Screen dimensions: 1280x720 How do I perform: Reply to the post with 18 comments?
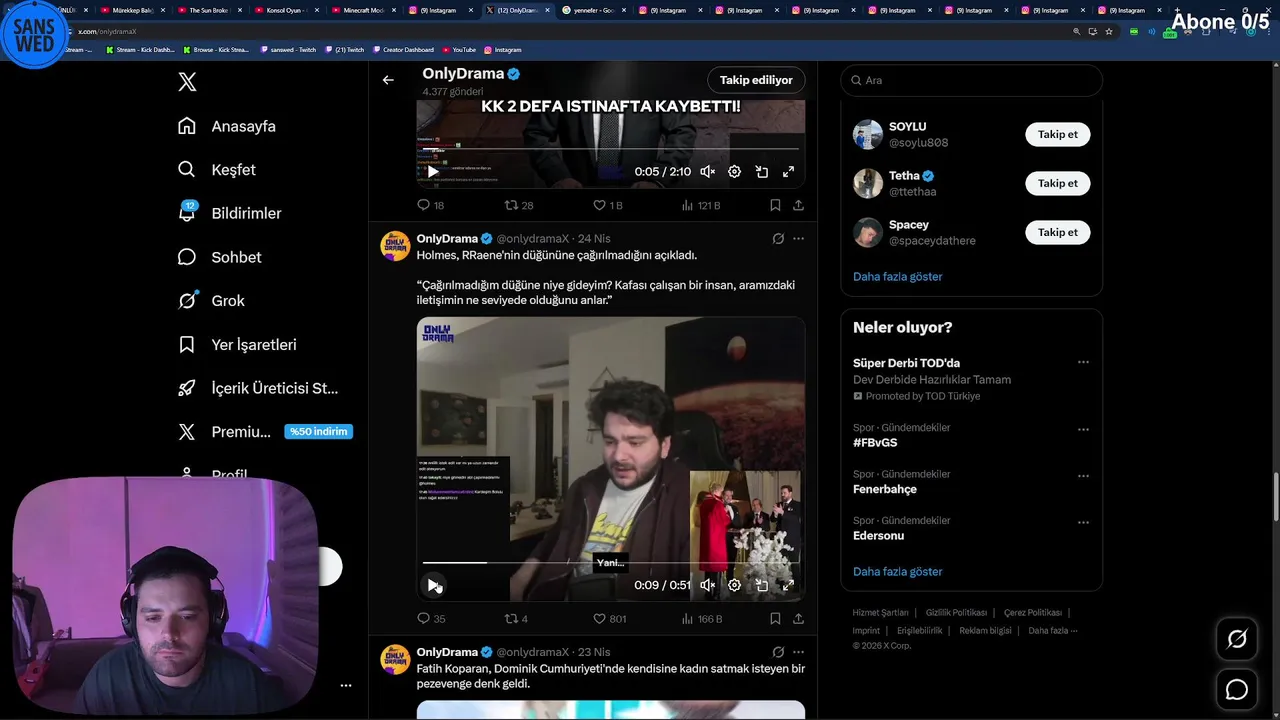(x=430, y=205)
